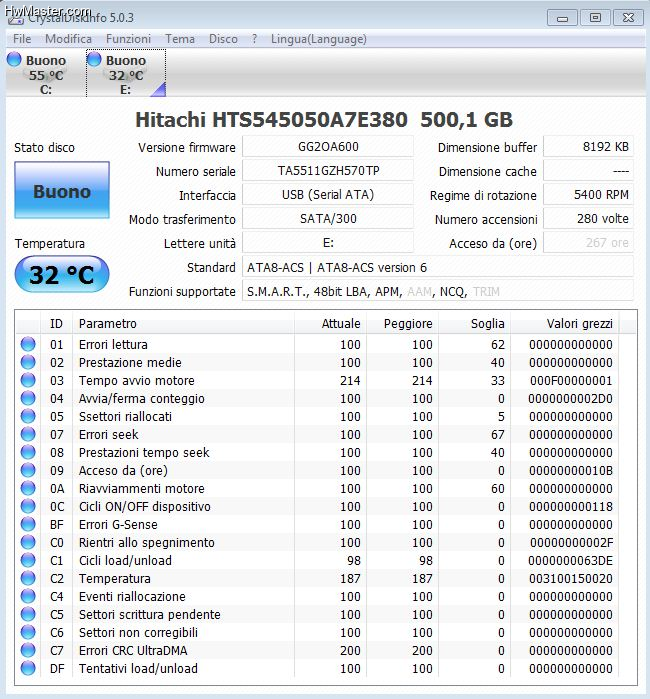
Task: Click the Valori grezzi column header
Action: [565, 324]
